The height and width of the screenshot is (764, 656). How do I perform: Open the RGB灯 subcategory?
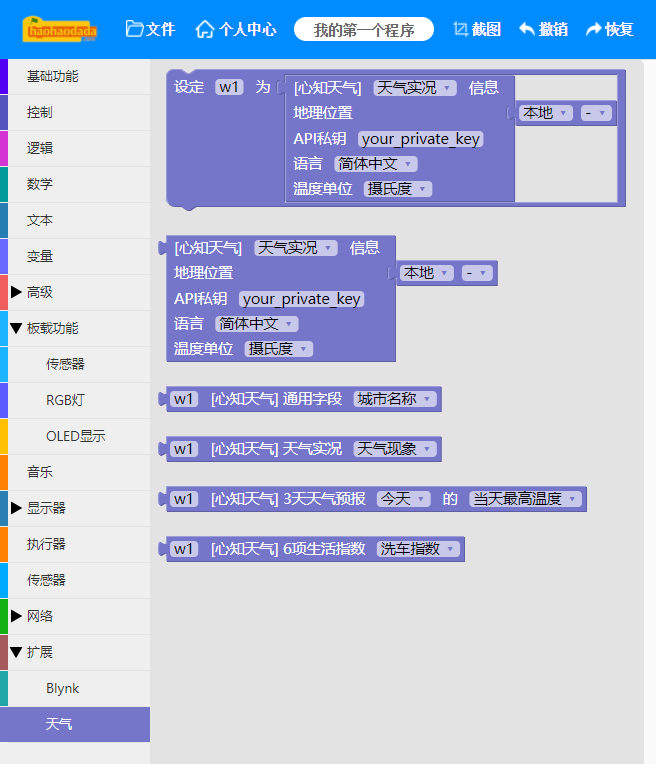75,401
